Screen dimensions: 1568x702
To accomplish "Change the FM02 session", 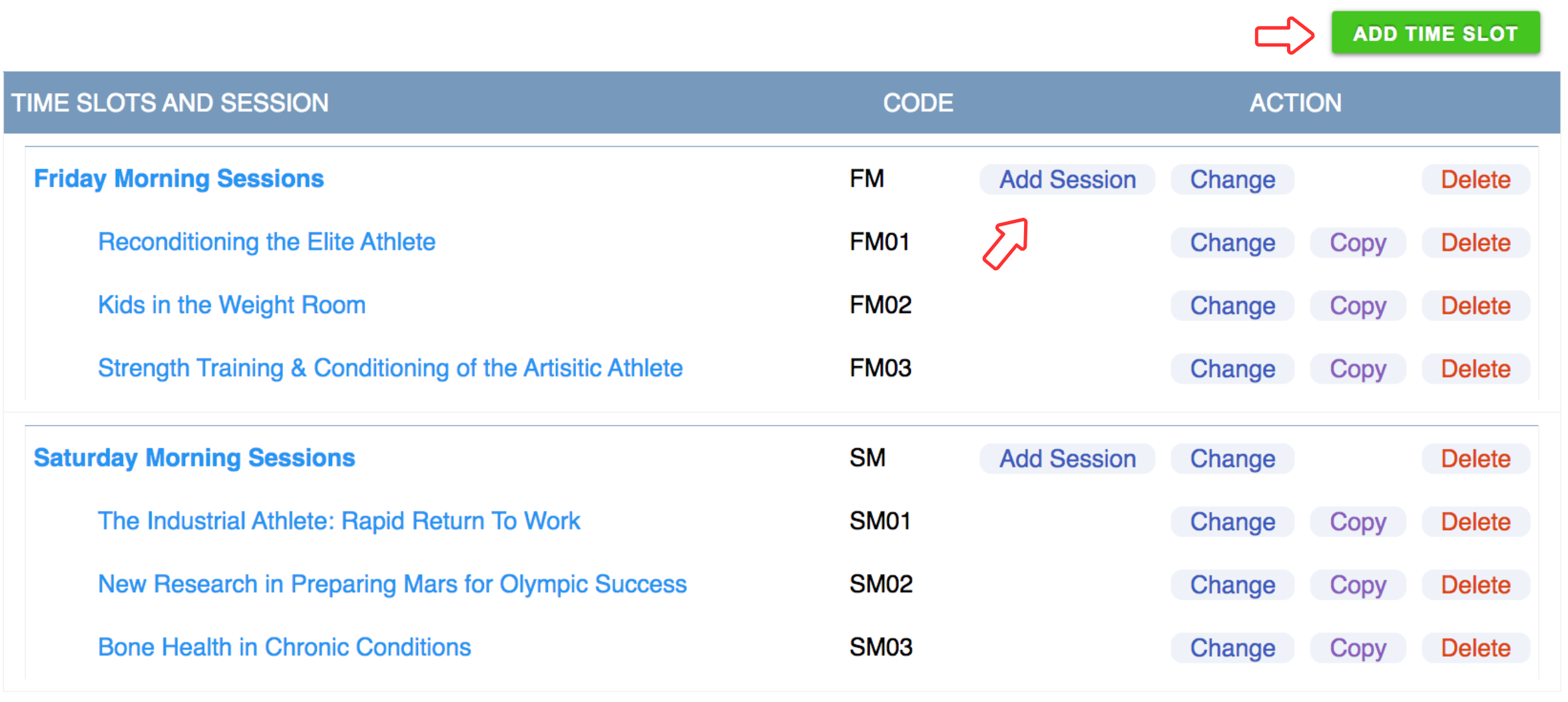I will pyautogui.click(x=1232, y=306).
